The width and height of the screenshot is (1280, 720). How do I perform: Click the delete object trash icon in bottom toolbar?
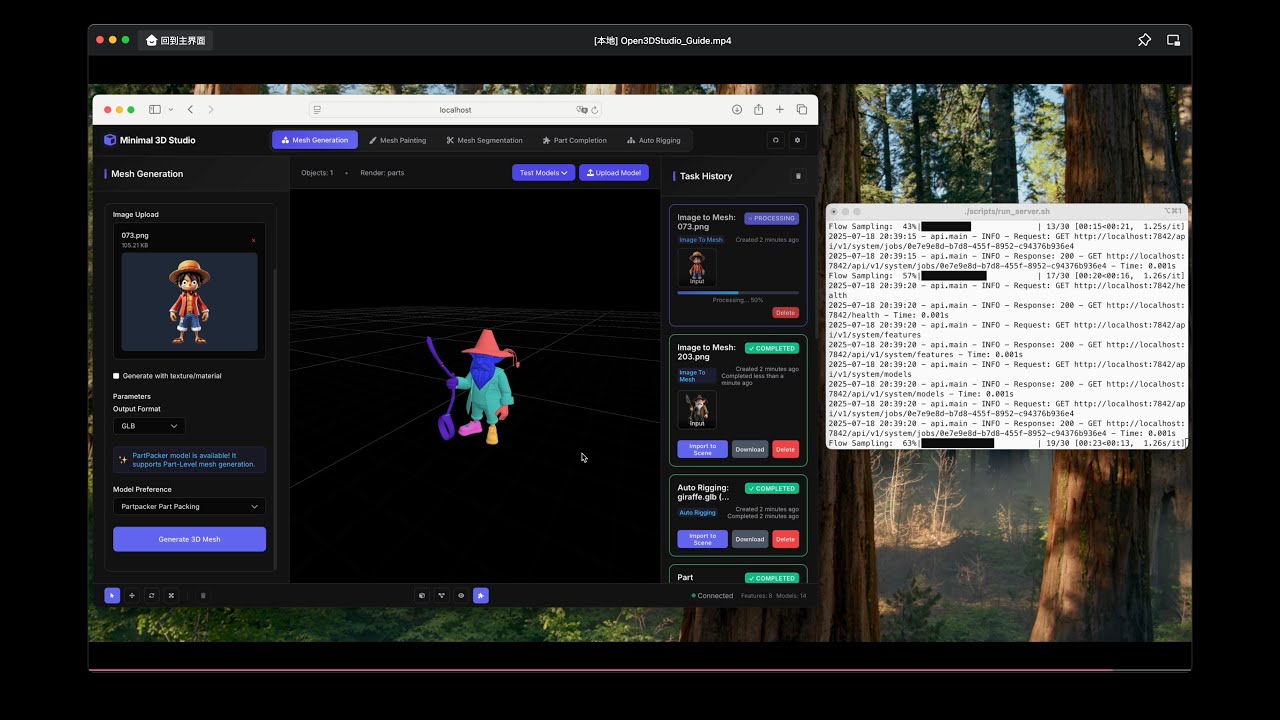pos(203,595)
